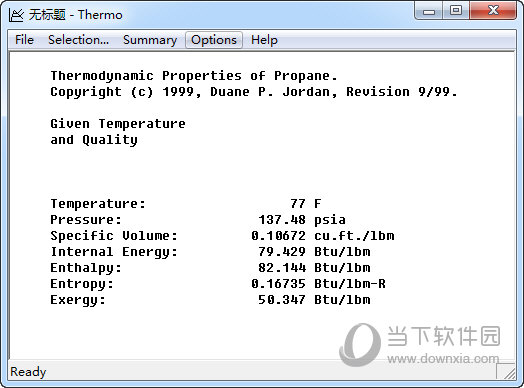Image resolution: width=524 pixels, height=388 pixels.
Task: Click the 'Pressure:' label
Action: pos(86,220)
